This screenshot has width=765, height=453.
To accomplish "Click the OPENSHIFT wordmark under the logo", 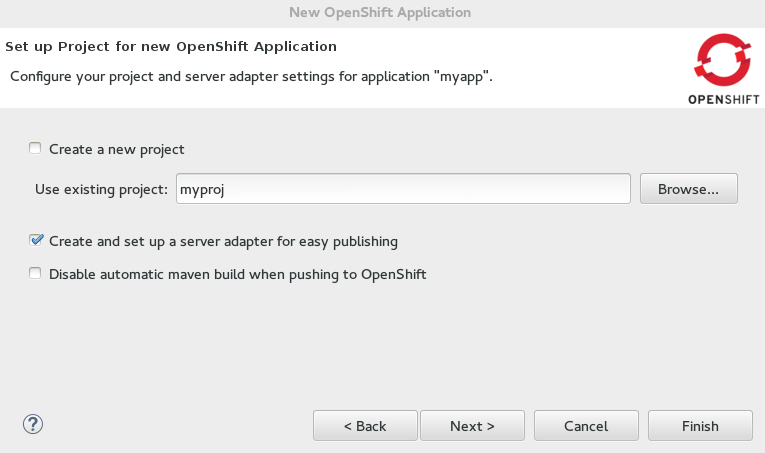I will click(724, 99).
